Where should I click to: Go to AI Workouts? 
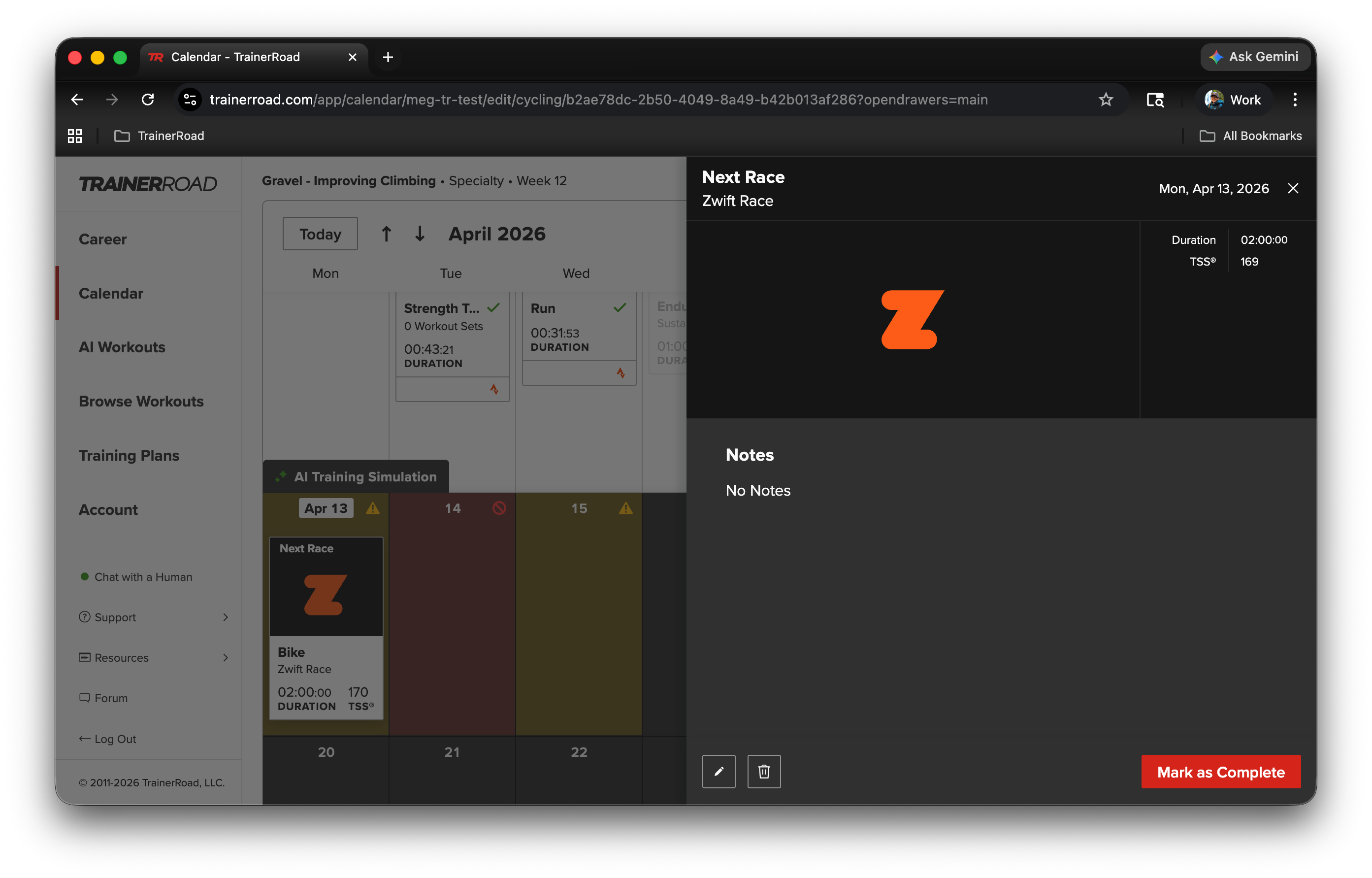pyautogui.click(x=122, y=347)
